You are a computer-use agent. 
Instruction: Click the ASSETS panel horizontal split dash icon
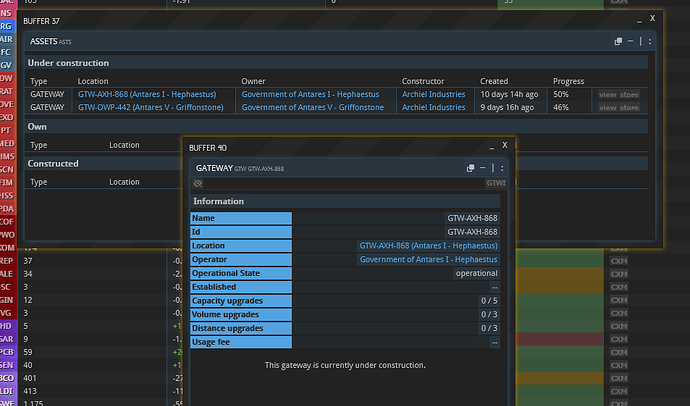(632, 41)
